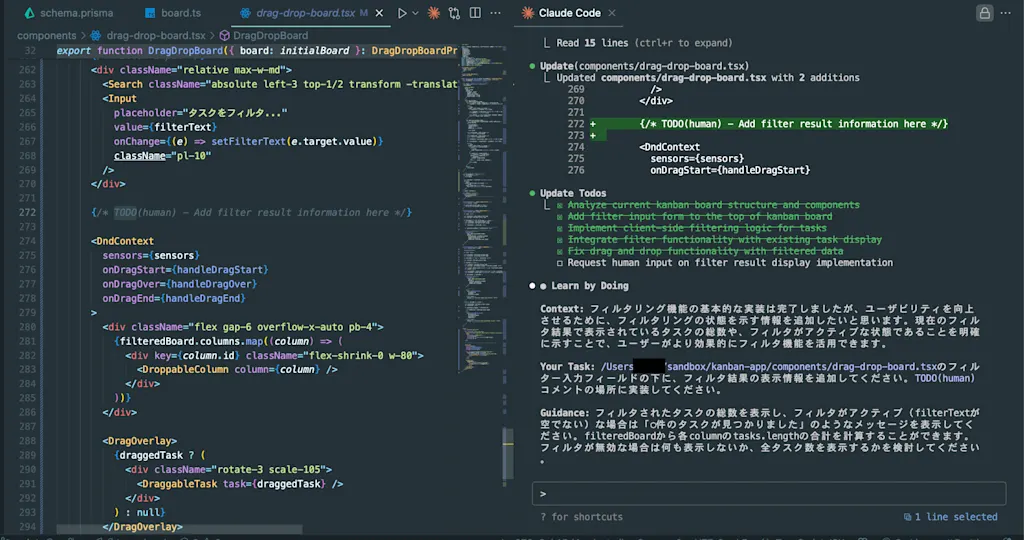Image resolution: width=1024 pixels, height=540 pixels.
Task: Split the editor with the layout icon
Action: point(475,13)
